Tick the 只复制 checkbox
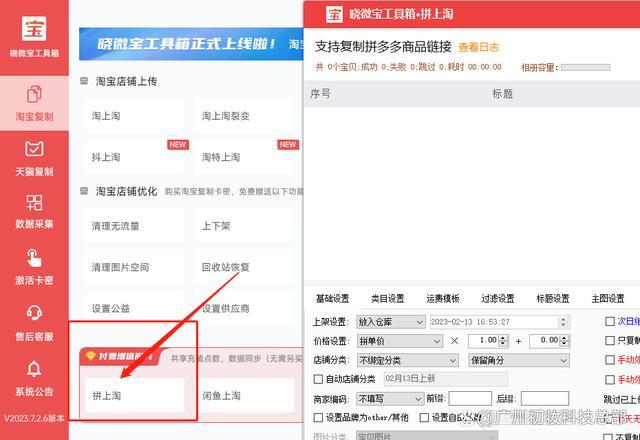Viewport: 640px width, 440px height. (x=610, y=340)
